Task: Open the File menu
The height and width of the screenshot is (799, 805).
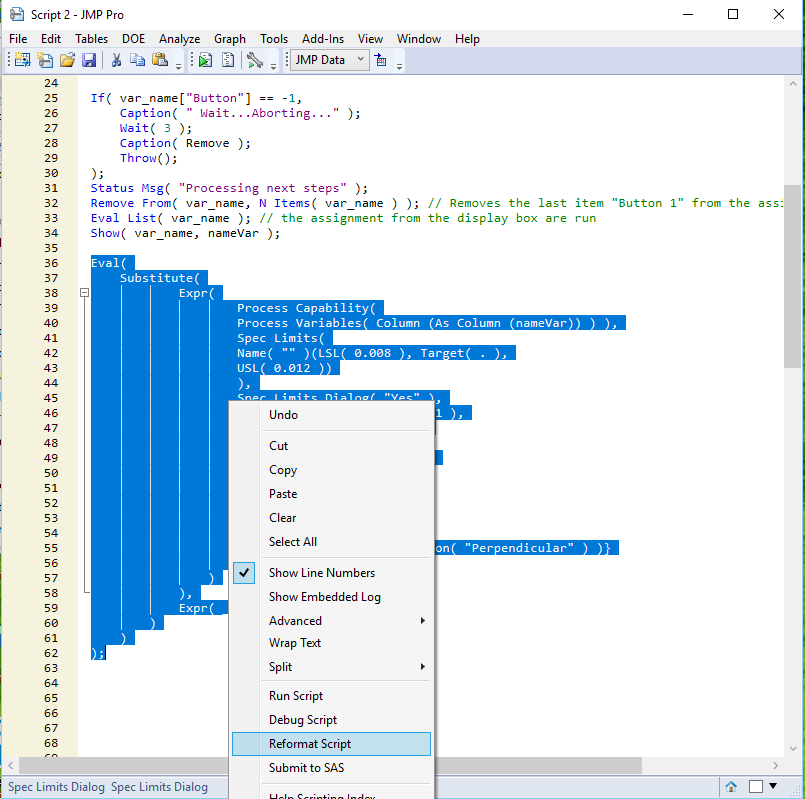Action: 18,39
